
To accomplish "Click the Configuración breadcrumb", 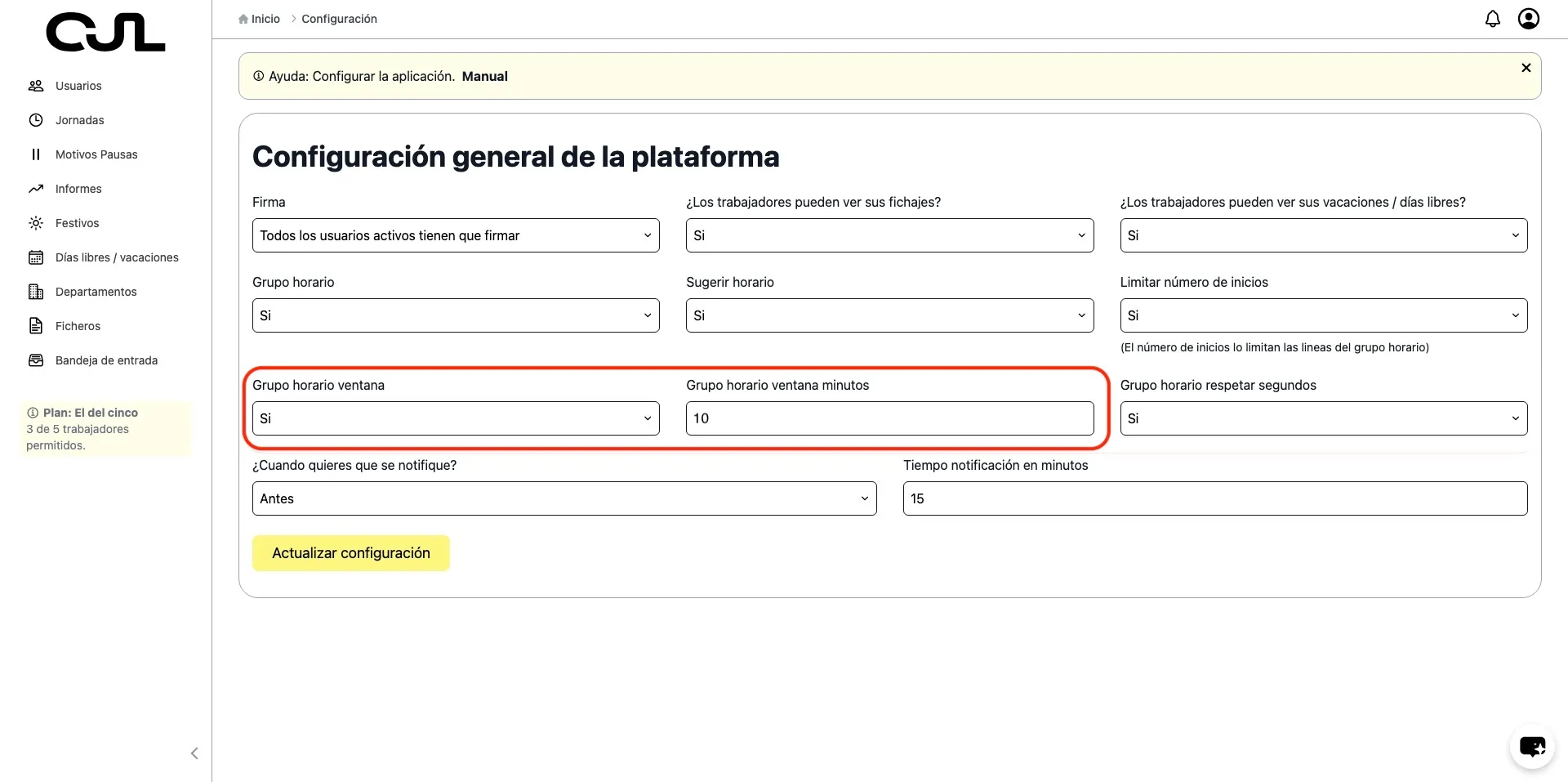I will click(x=339, y=19).
